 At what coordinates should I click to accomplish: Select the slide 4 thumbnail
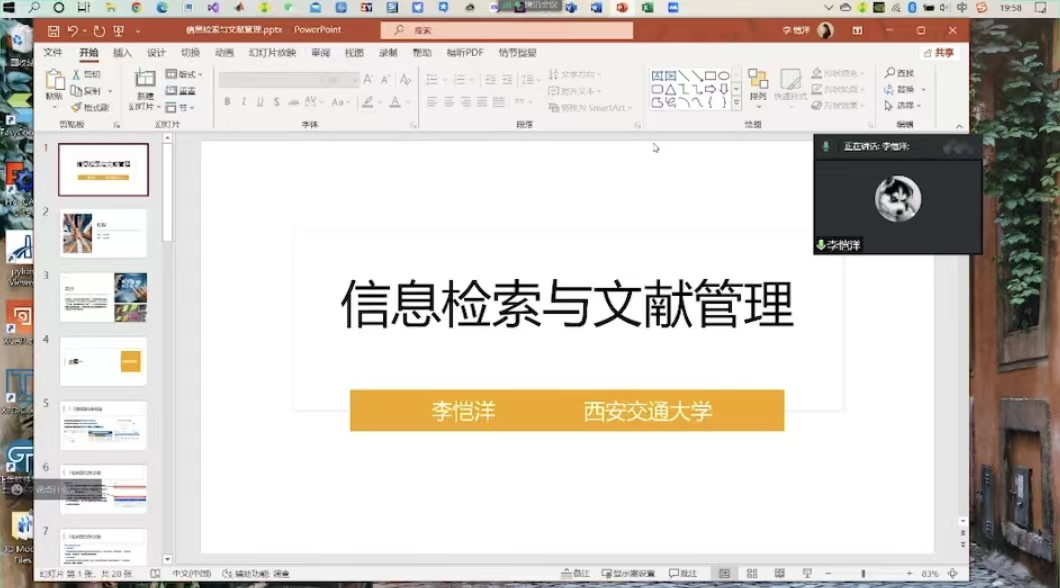103,362
